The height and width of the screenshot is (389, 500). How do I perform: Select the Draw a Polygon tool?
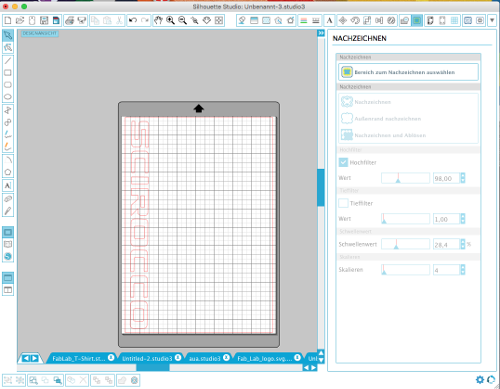[8, 172]
